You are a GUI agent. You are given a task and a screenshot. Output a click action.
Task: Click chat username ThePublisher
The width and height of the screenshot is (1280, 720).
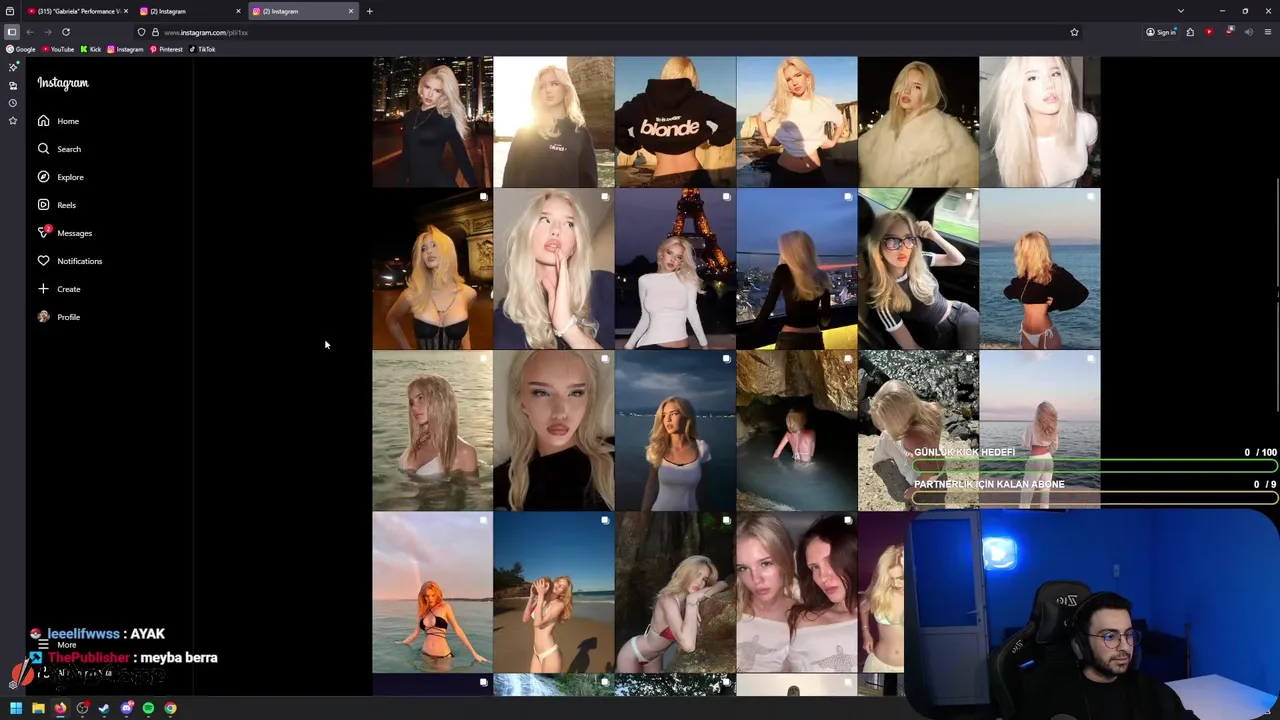click(x=89, y=658)
